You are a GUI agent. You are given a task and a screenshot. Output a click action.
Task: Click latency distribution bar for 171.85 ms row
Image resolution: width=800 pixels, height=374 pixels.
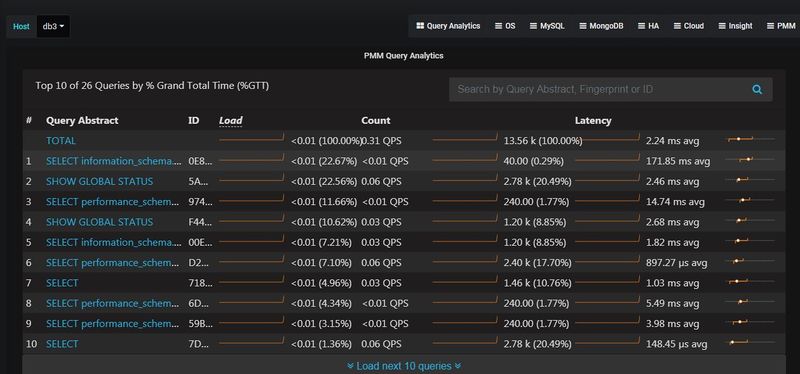(750, 159)
